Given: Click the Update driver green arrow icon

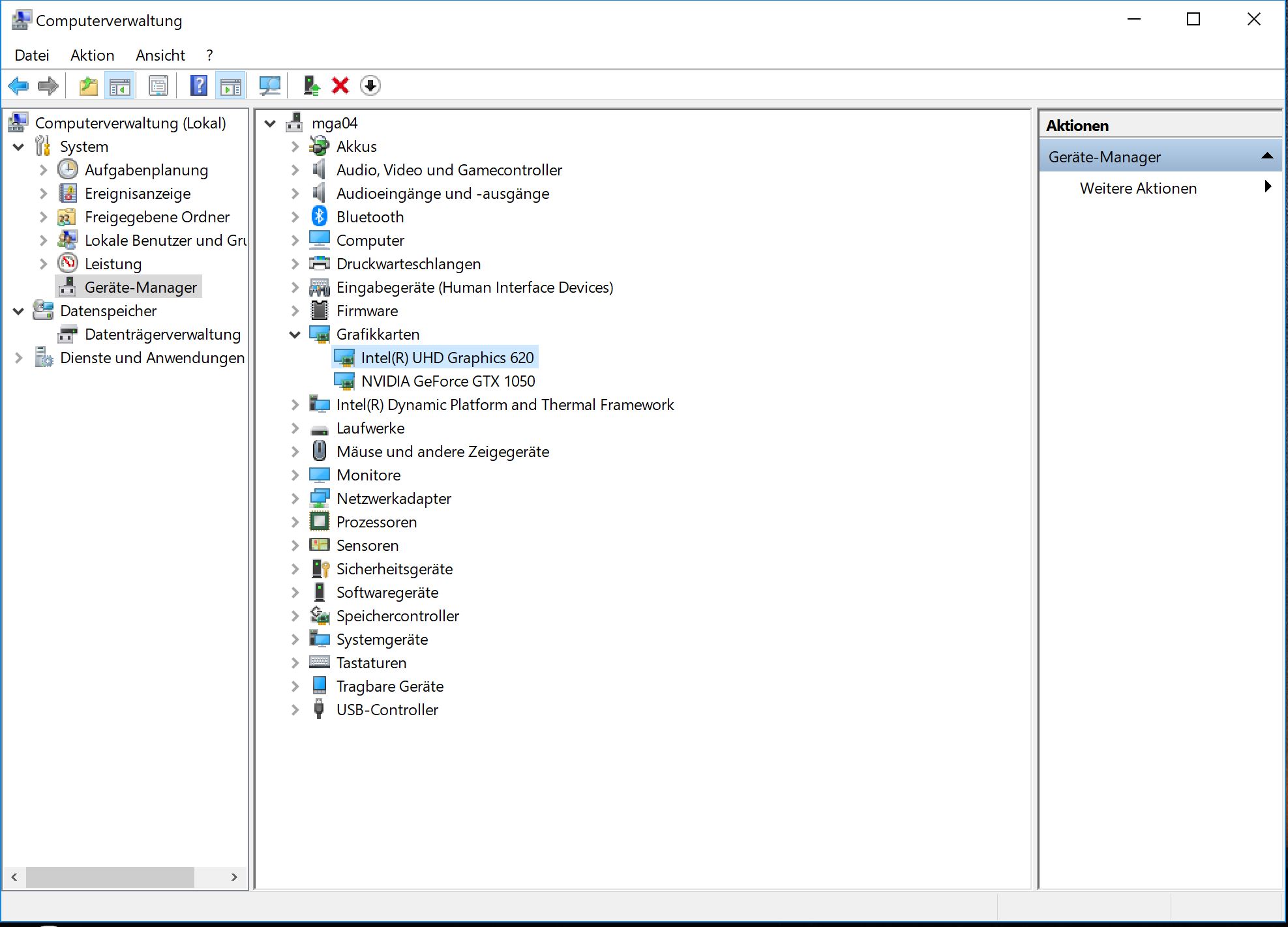Looking at the screenshot, I should click(x=311, y=86).
